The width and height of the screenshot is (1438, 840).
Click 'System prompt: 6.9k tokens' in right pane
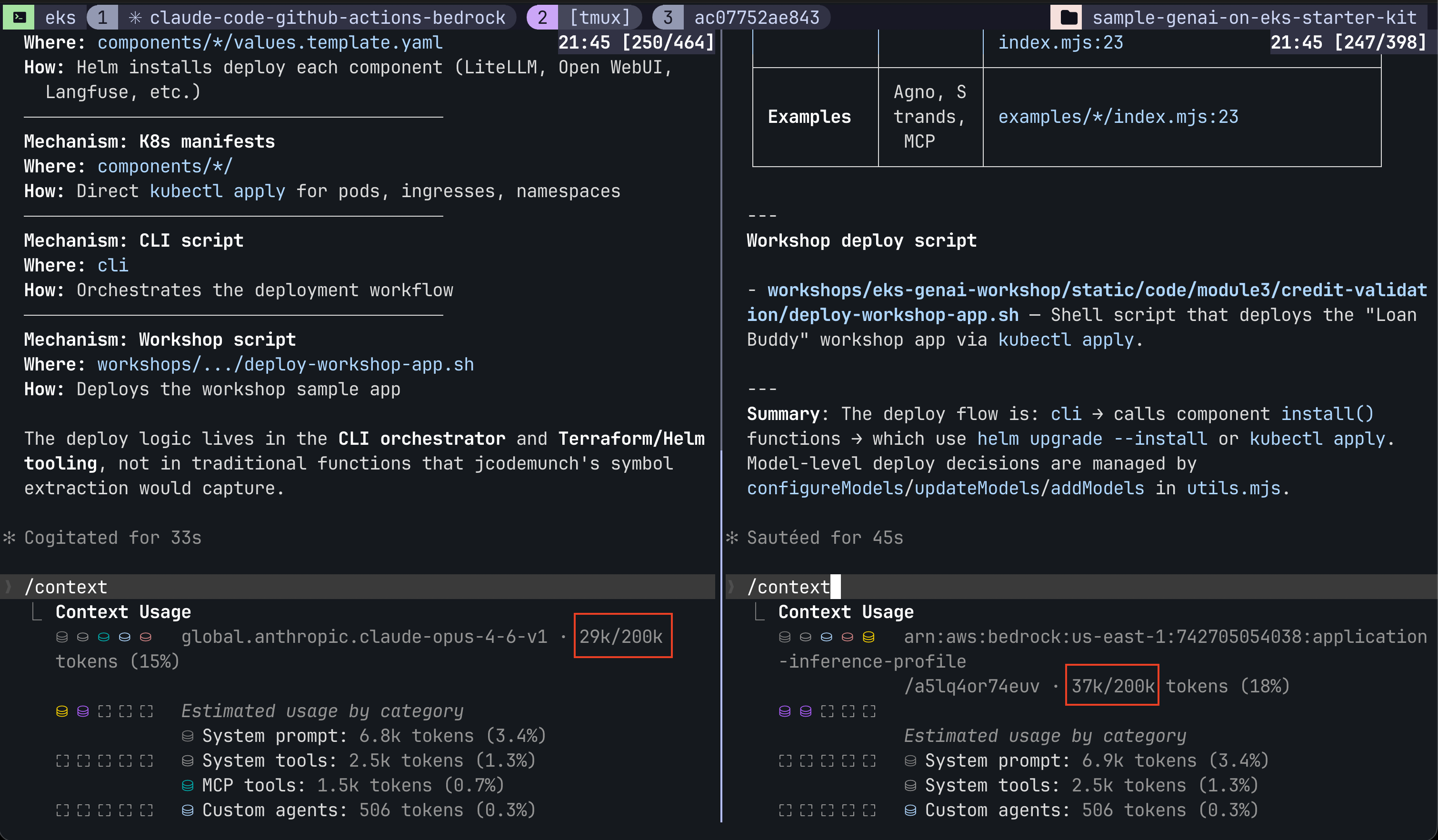click(x=1097, y=760)
